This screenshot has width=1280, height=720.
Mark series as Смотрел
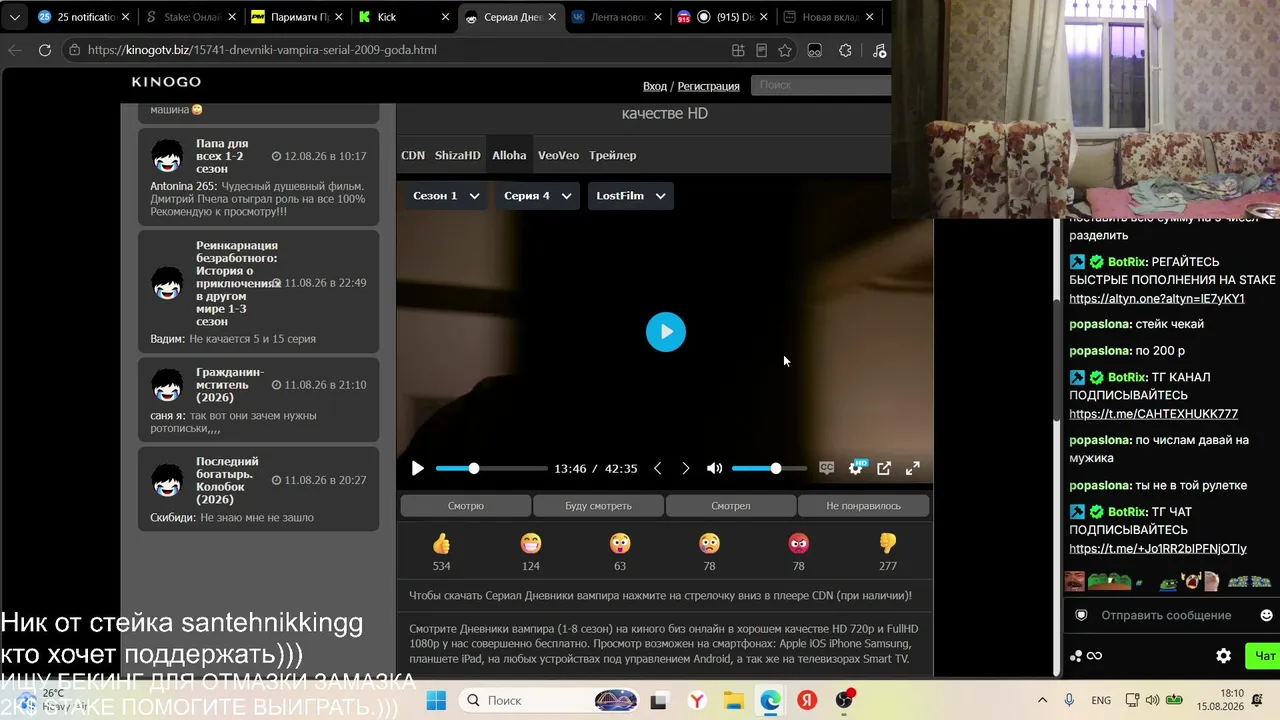tap(731, 506)
